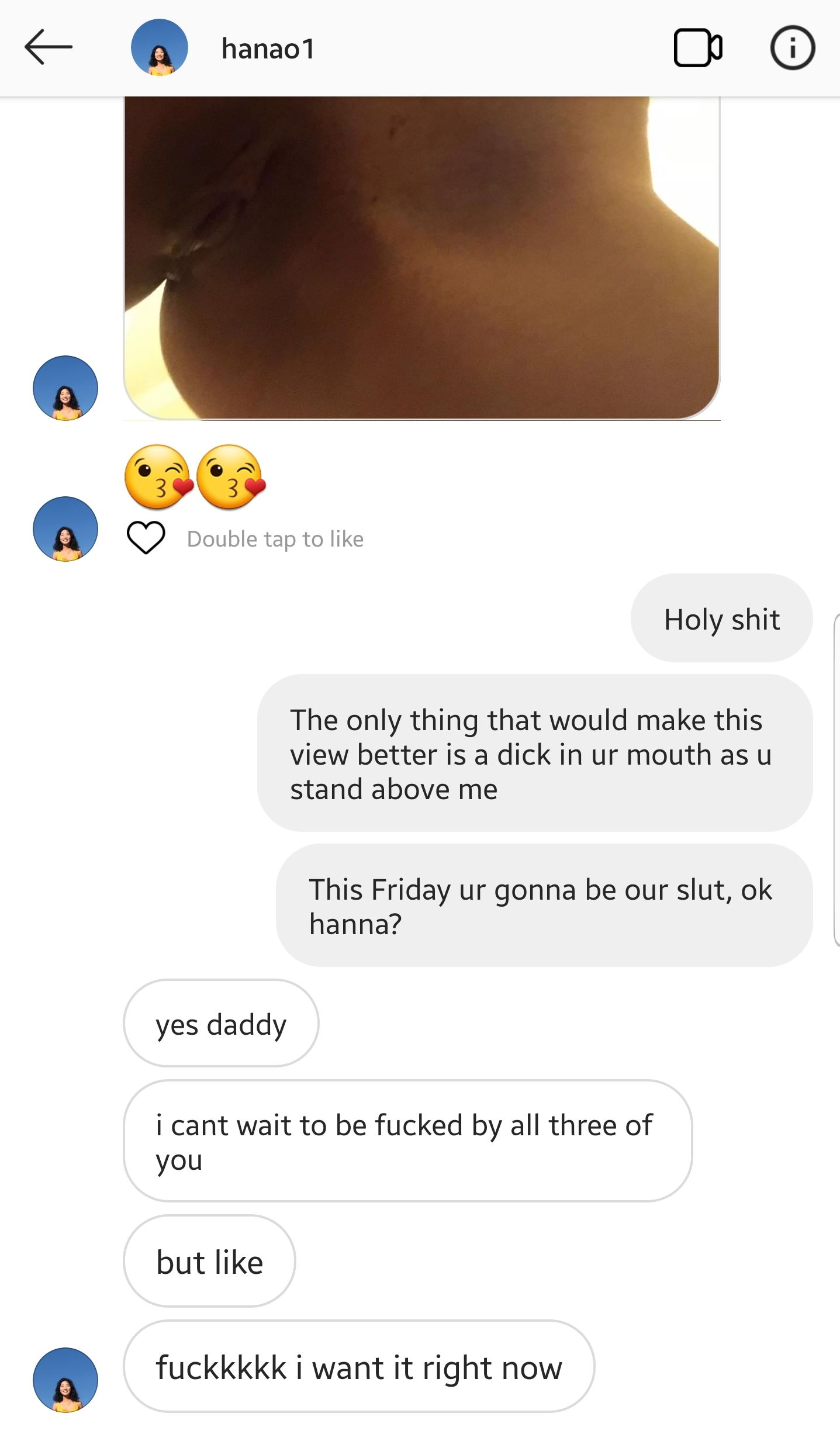Start a video call with hanao1
Screen dimensions: 840x1441
coord(698,48)
